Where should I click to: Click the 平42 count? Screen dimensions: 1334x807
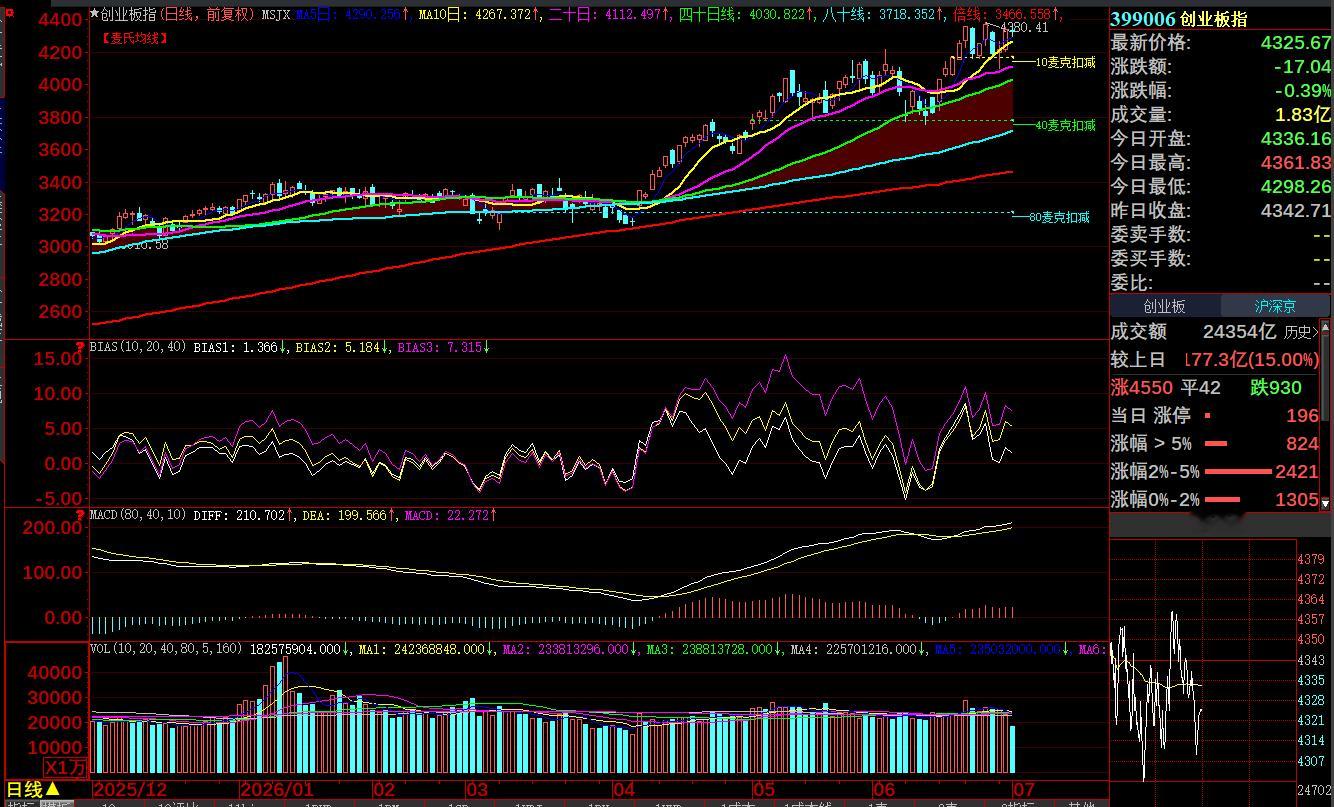tap(1200, 387)
